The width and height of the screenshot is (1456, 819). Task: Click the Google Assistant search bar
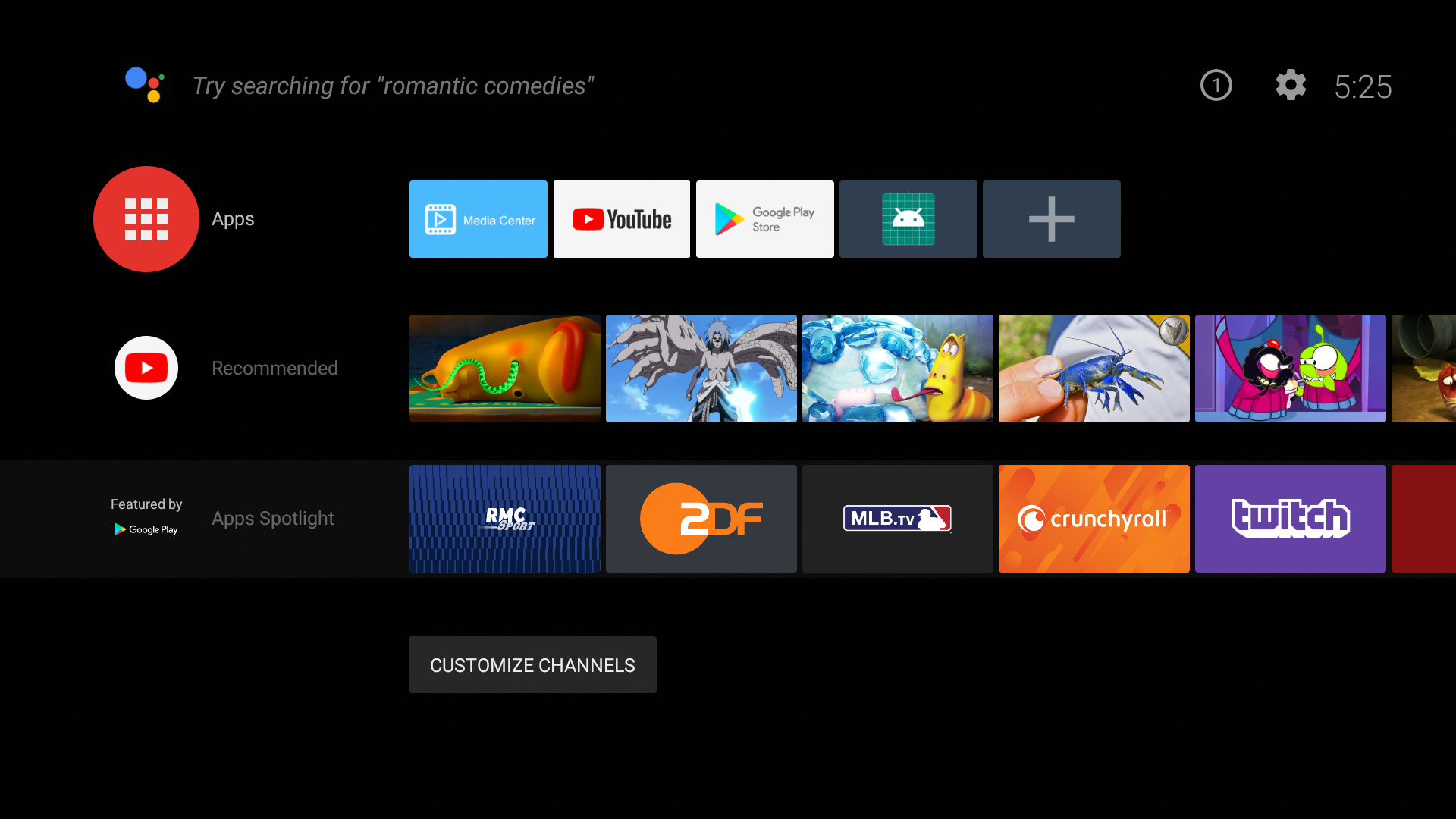(391, 85)
